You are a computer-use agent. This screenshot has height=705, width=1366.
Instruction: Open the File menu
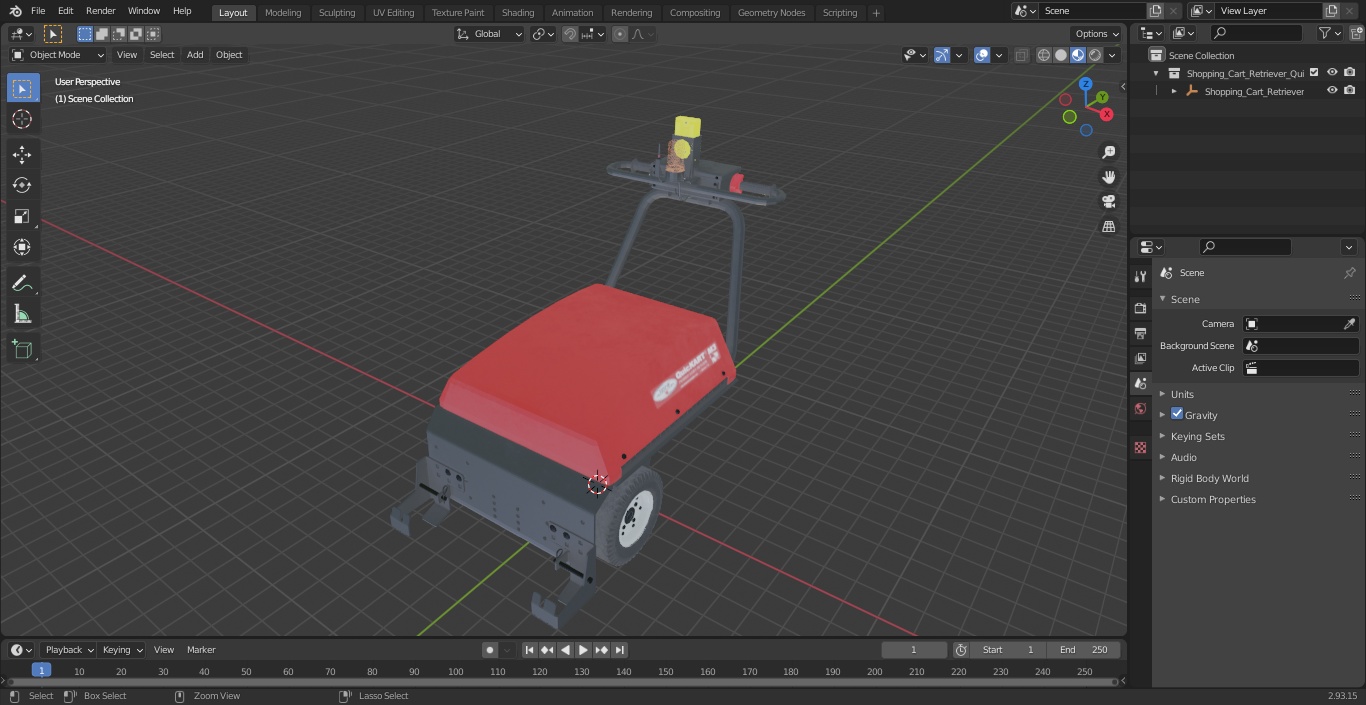[x=38, y=11]
